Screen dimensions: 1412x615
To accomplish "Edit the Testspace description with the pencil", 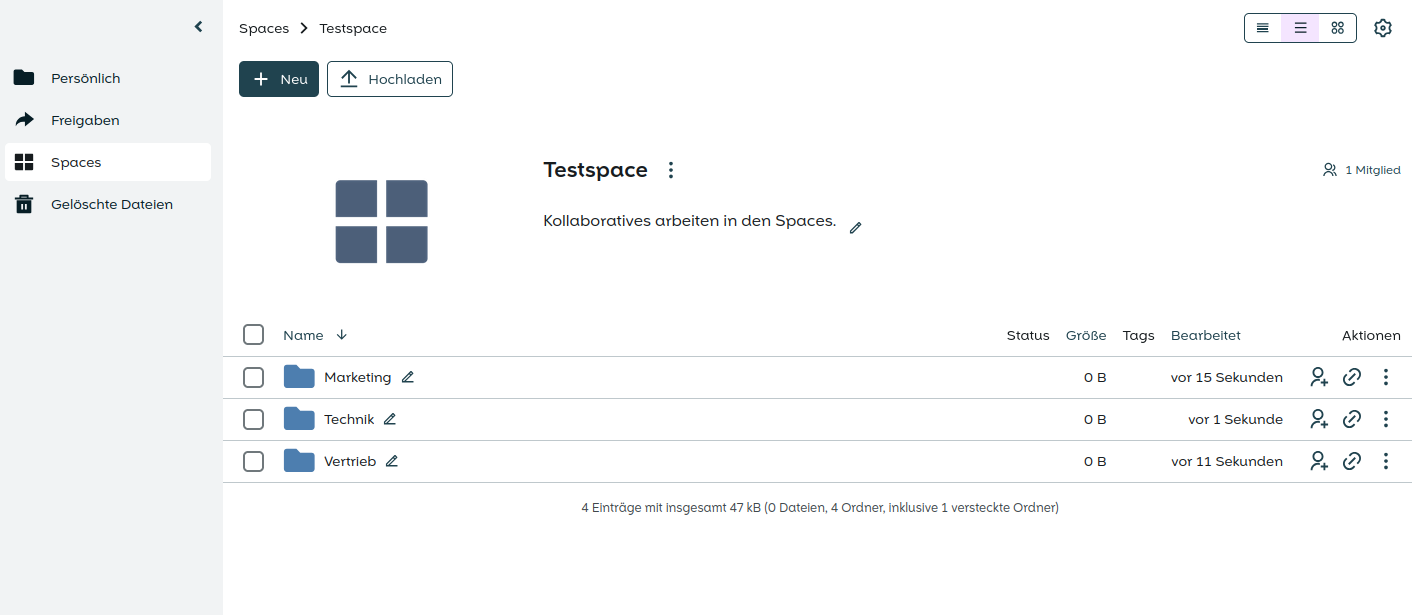I will coord(855,227).
